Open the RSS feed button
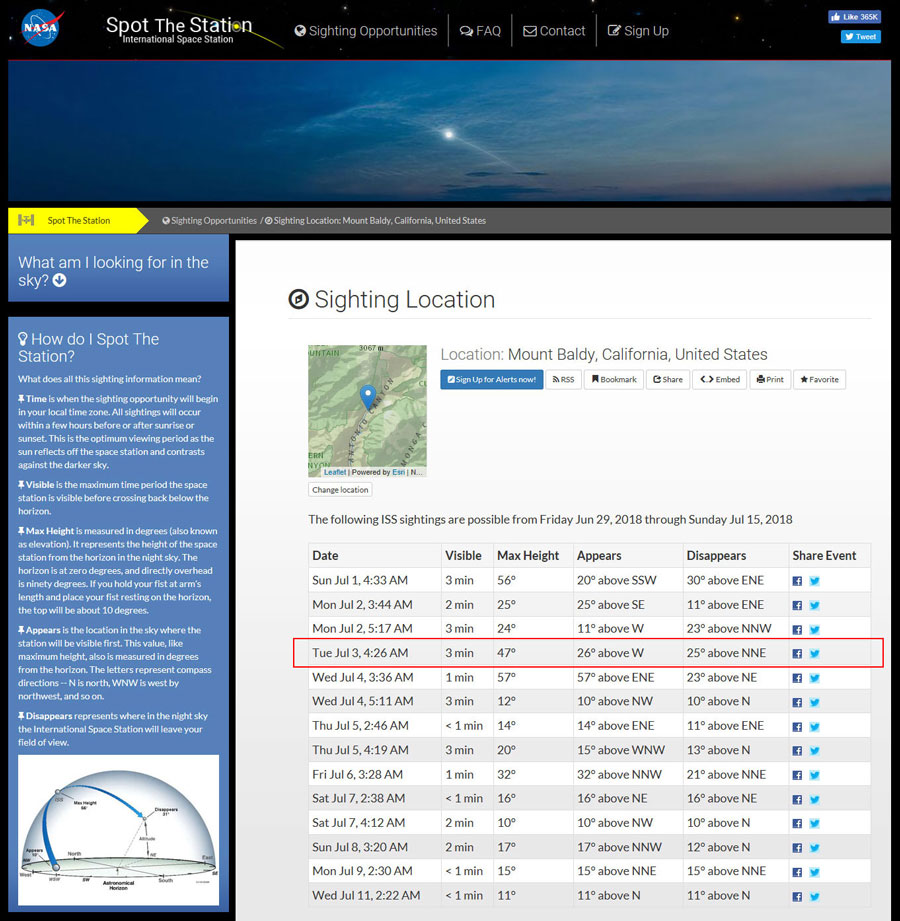This screenshot has height=921, width=900. 561,380
